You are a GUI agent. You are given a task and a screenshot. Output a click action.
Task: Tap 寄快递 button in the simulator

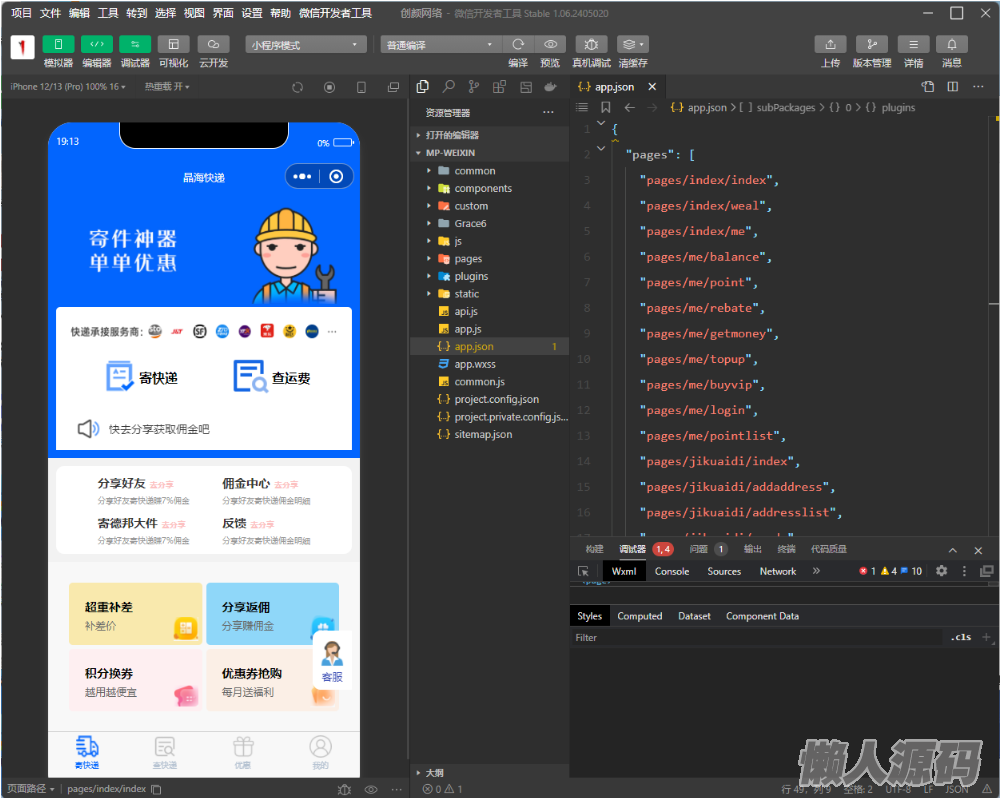(x=142, y=377)
